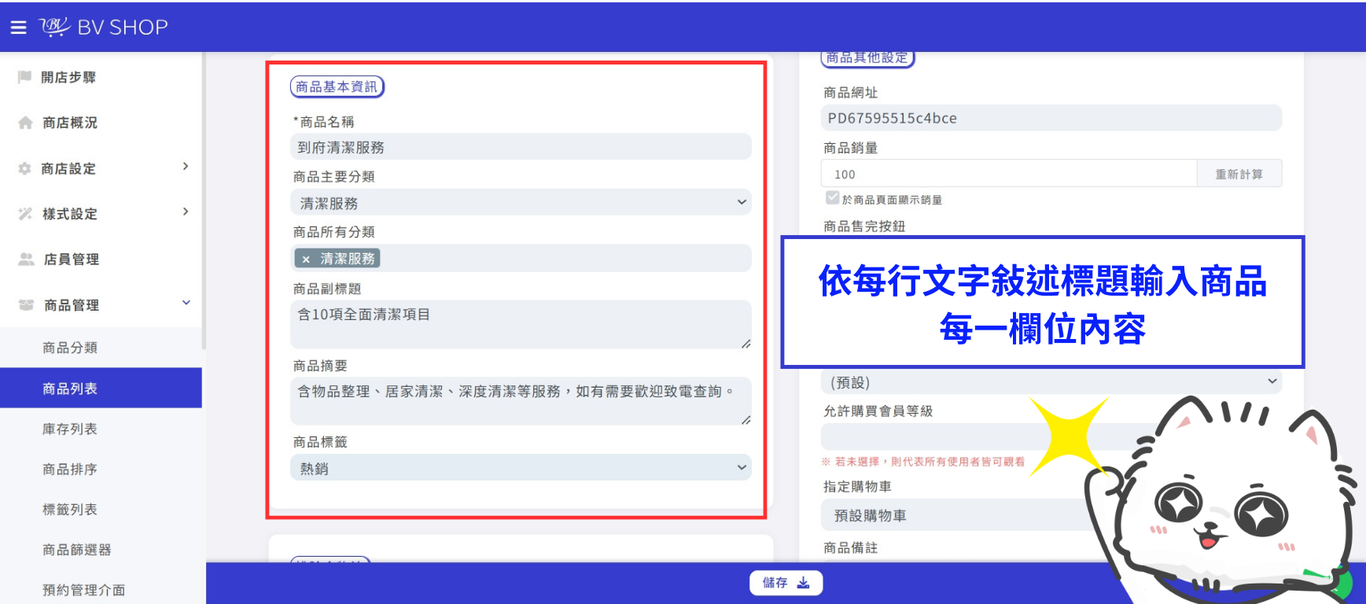Image resolution: width=1366 pixels, height=604 pixels.
Task: Expand the 商店設定 submenu arrow
Action: pos(185,167)
